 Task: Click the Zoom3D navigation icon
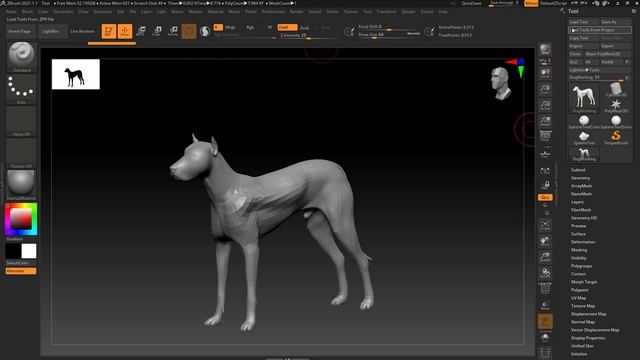pos(545,257)
